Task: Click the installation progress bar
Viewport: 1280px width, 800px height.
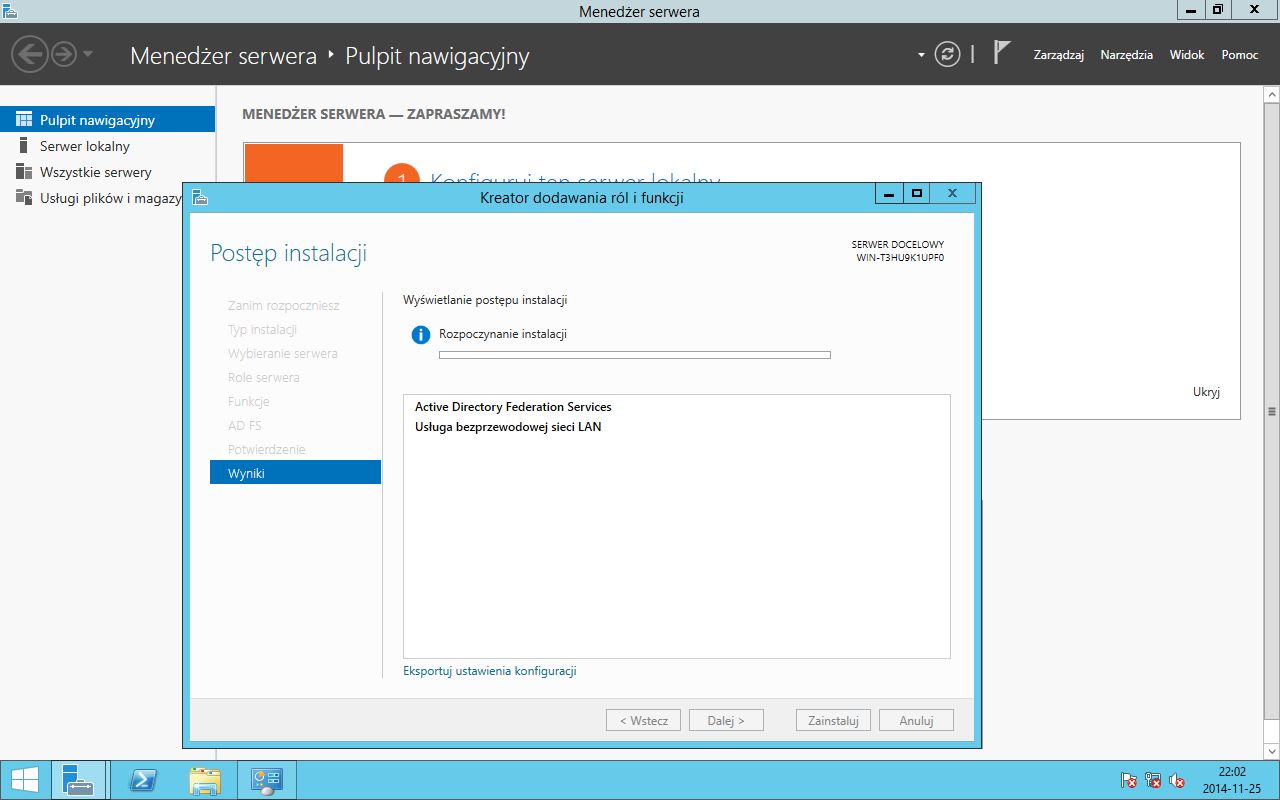Action: coord(635,354)
